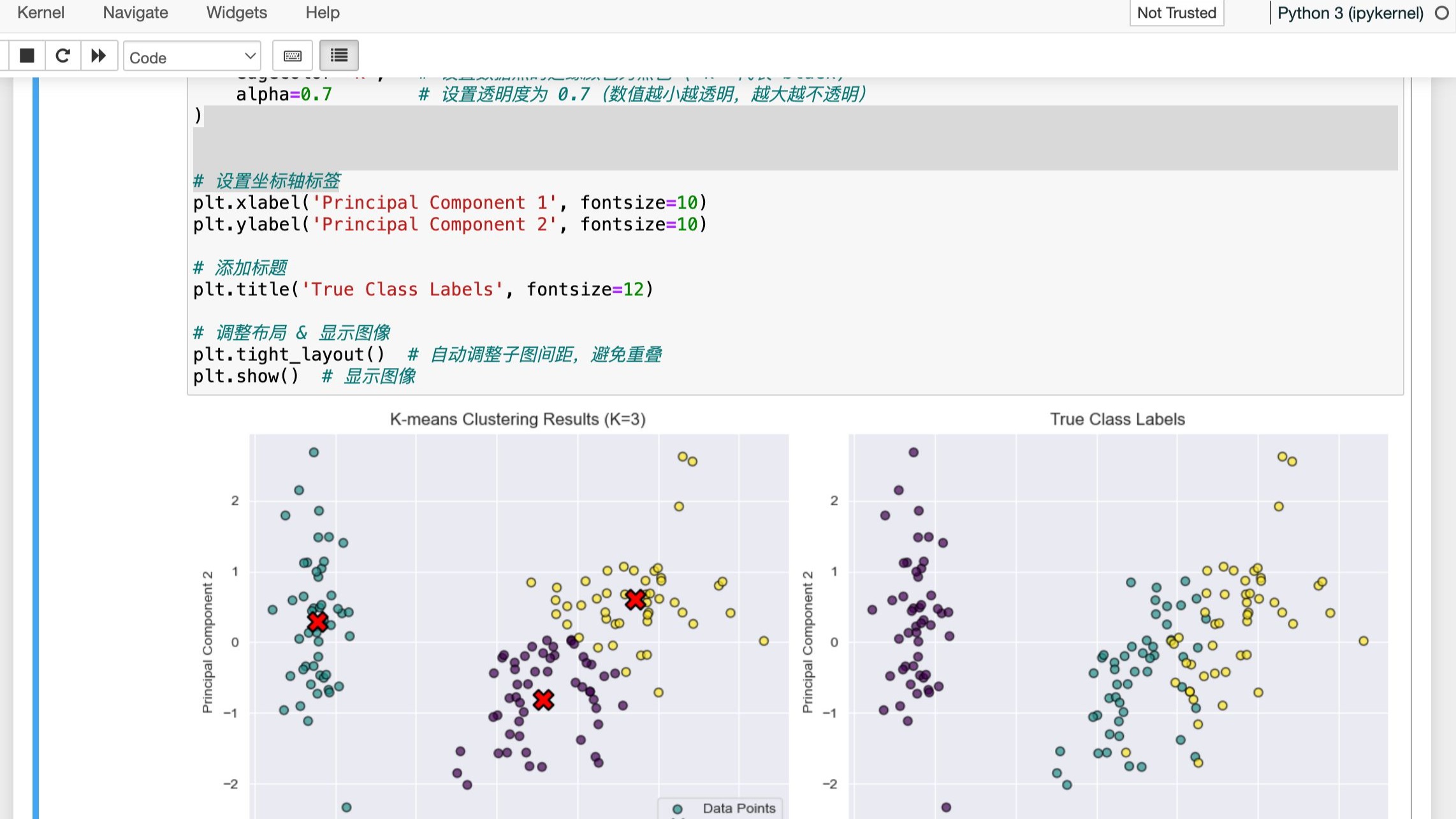Expand the Code cell type dropdown
Screen dimensions: 1456x819
[x=192, y=57]
